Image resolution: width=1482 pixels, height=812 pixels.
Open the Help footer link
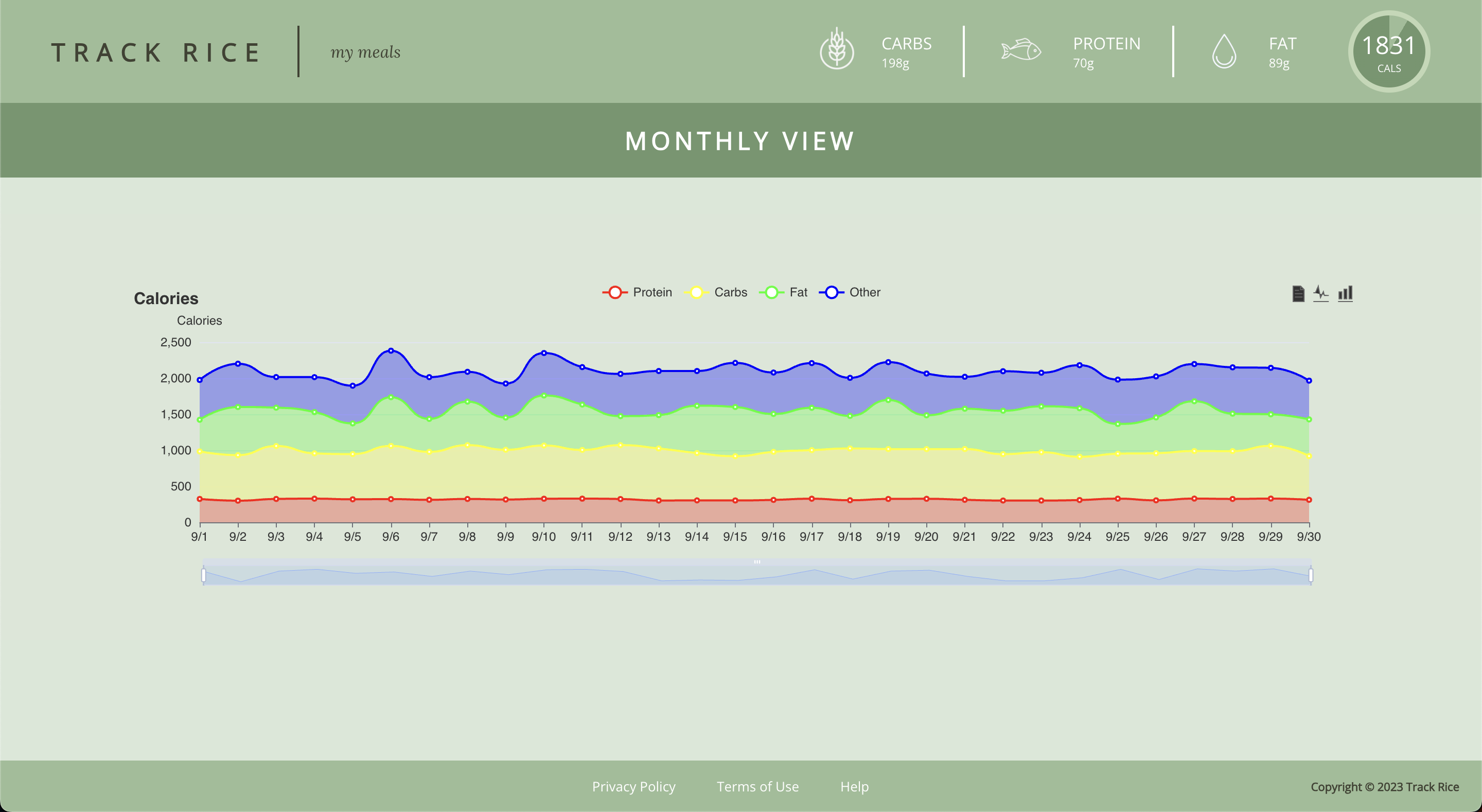854,787
